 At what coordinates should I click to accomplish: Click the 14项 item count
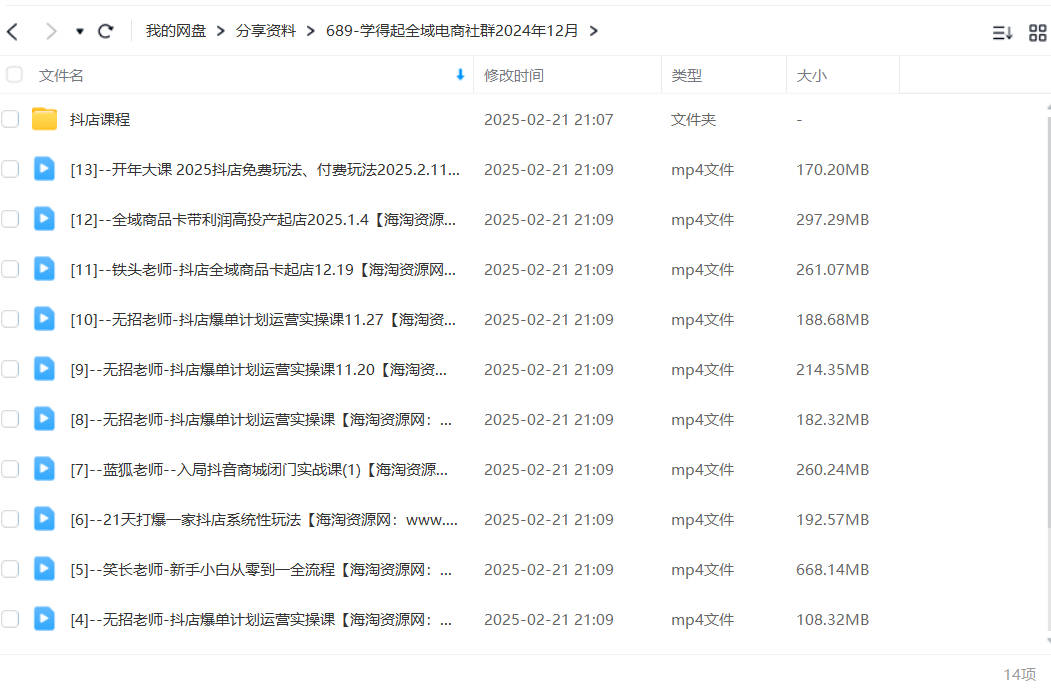[1019, 674]
